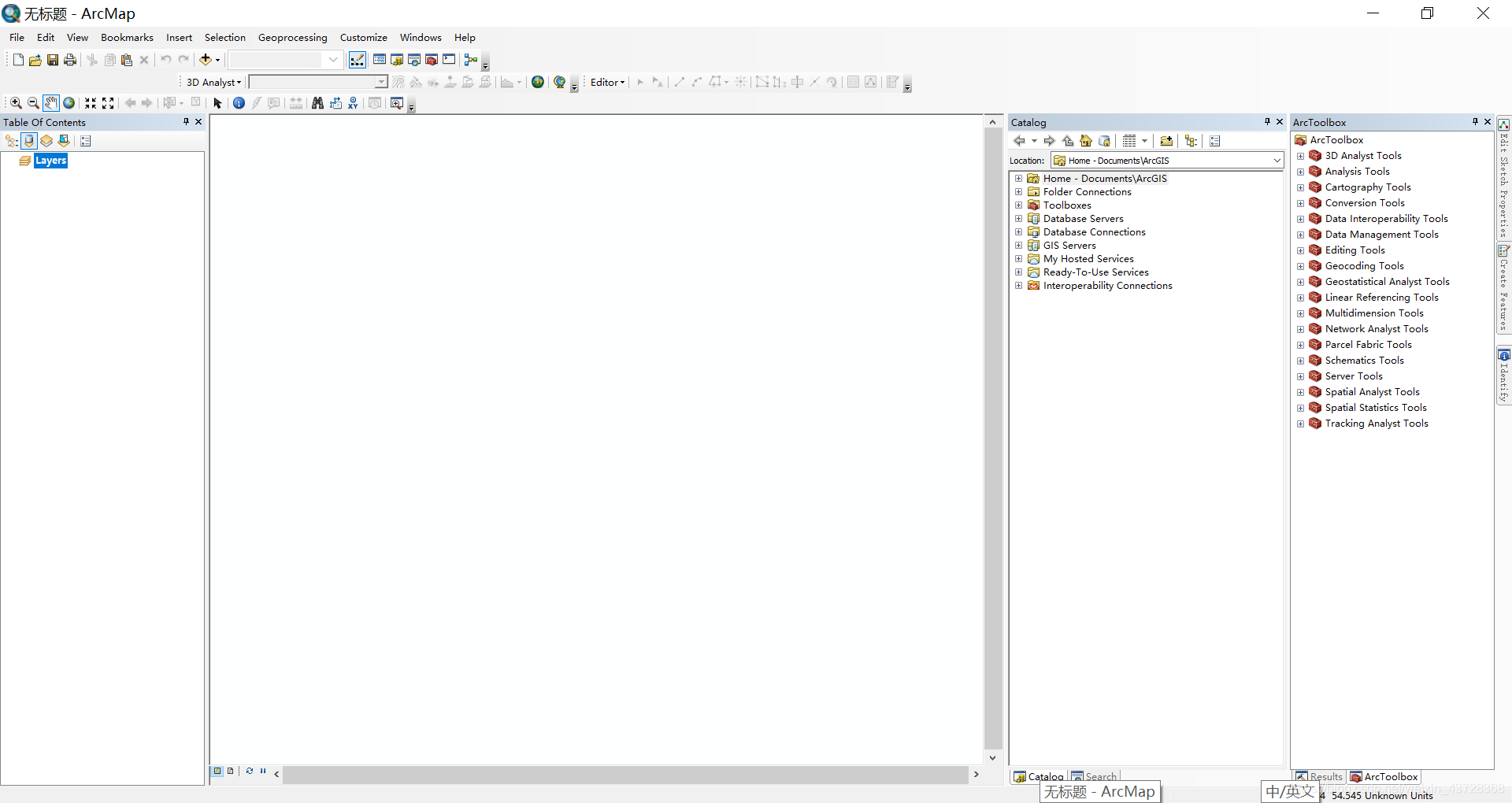This screenshot has height=803, width=1512.
Task: Toggle the Editor Toolbar button
Action: (358, 60)
